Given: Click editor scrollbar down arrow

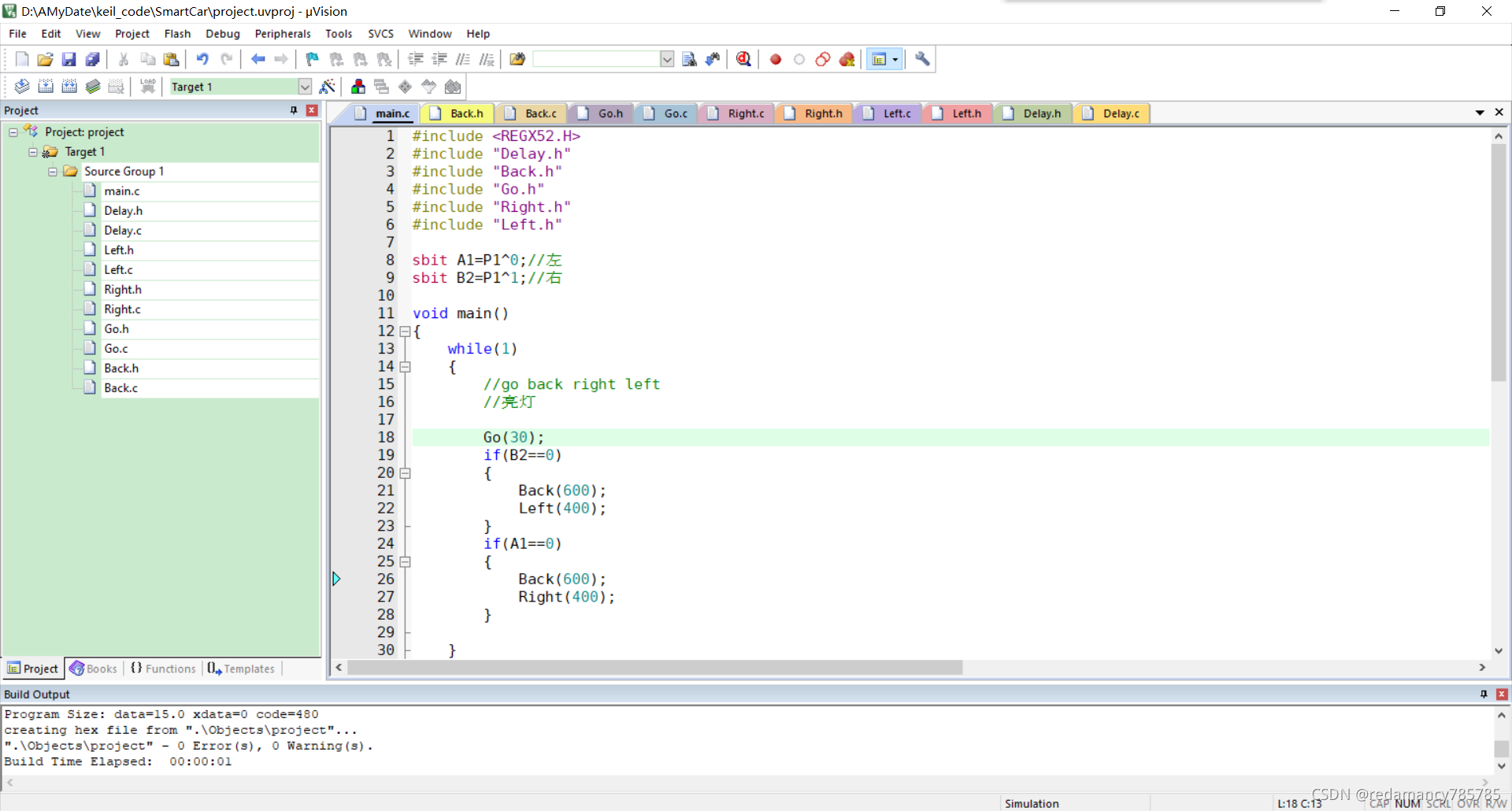Looking at the screenshot, I should (x=1499, y=650).
